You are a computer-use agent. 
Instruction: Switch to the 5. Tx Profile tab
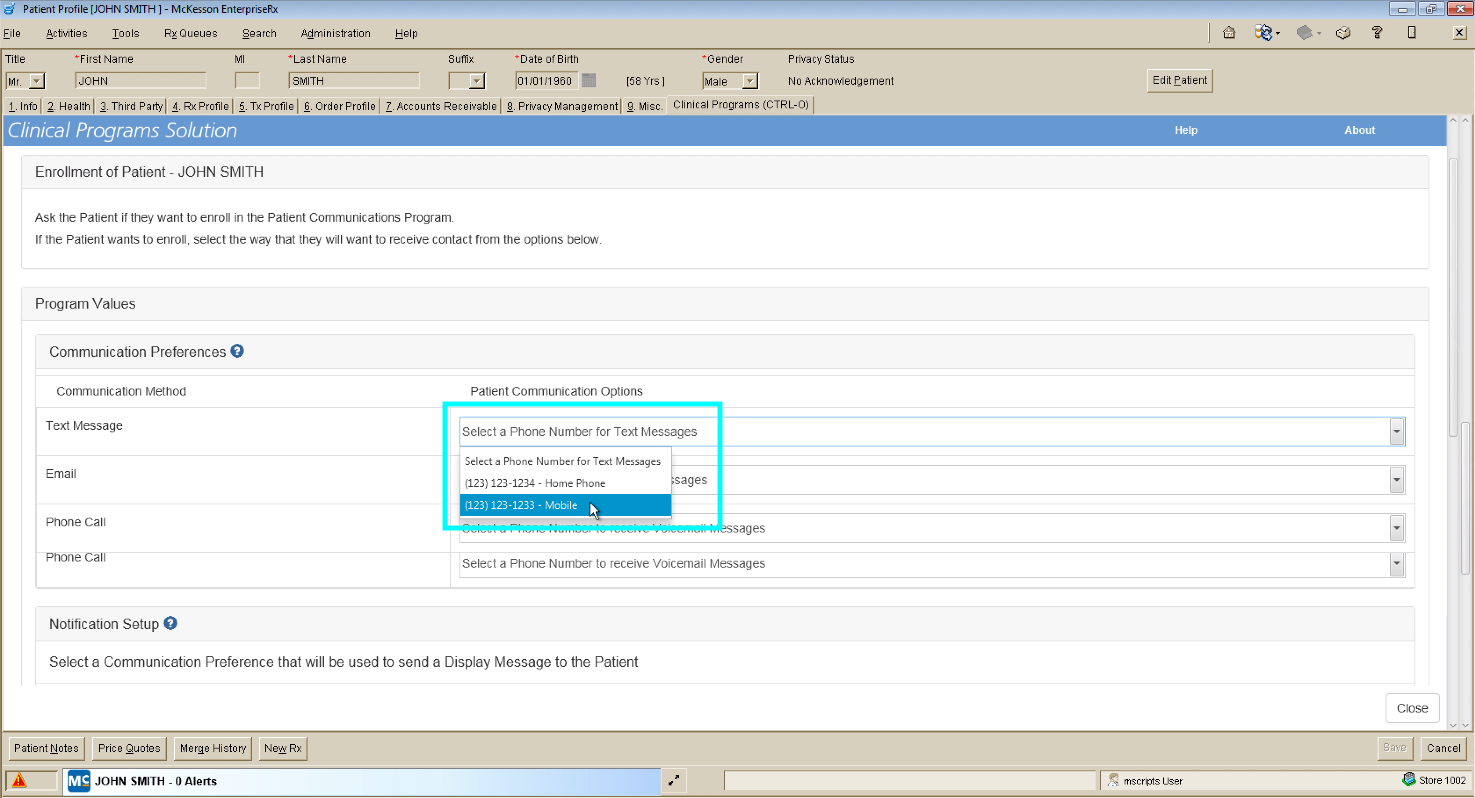266,106
